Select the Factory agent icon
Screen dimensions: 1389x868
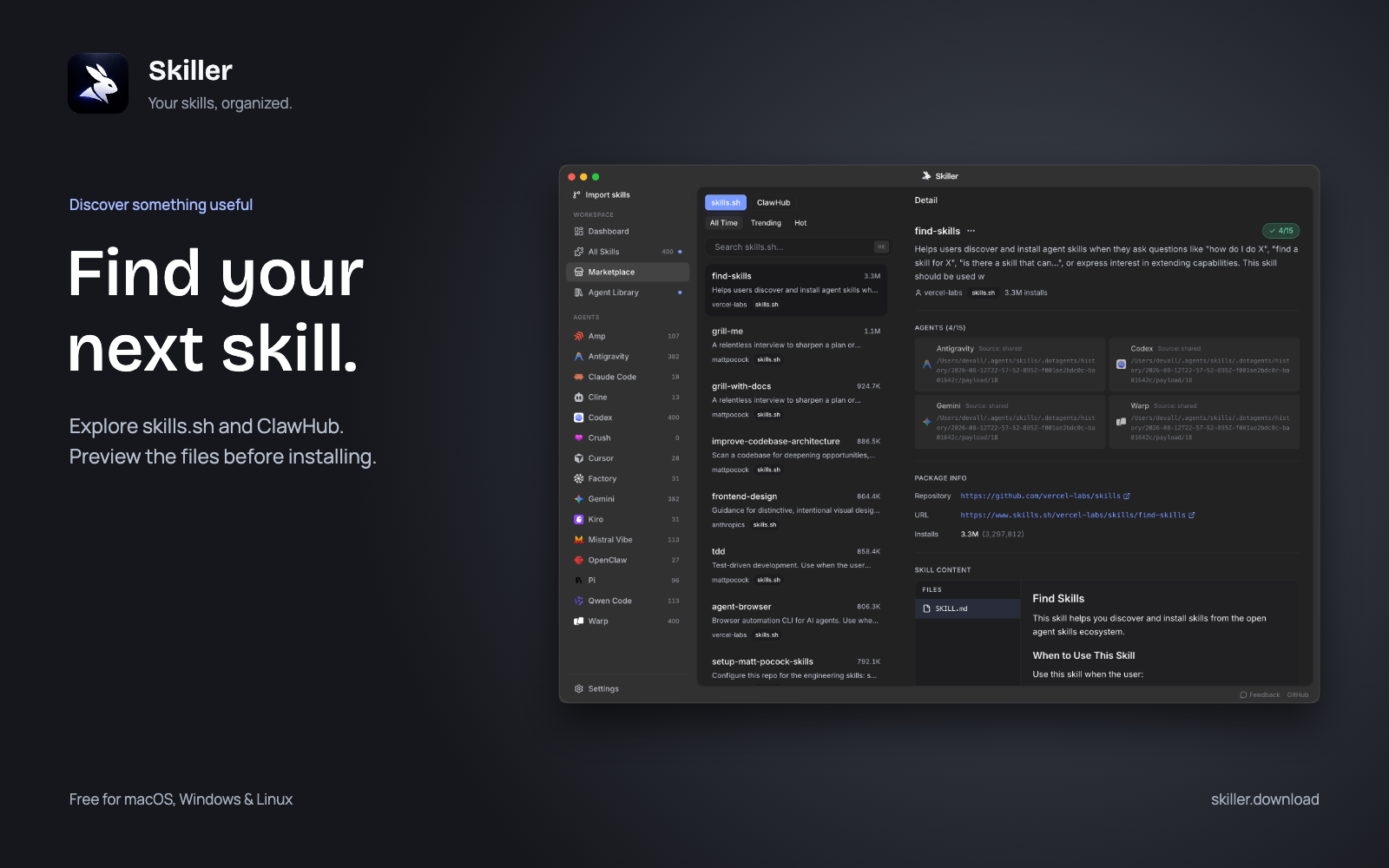tap(579, 479)
